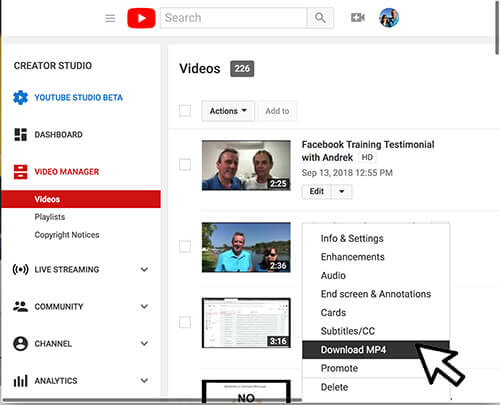Open Copyright Notices
This screenshot has height=405, width=500.
coord(67,235)
